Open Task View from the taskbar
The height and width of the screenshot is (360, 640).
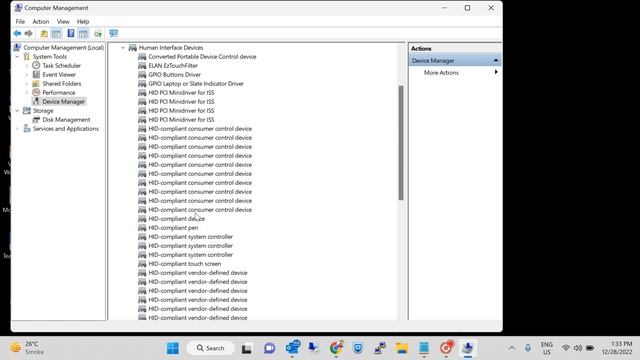[x=247, y=348]
